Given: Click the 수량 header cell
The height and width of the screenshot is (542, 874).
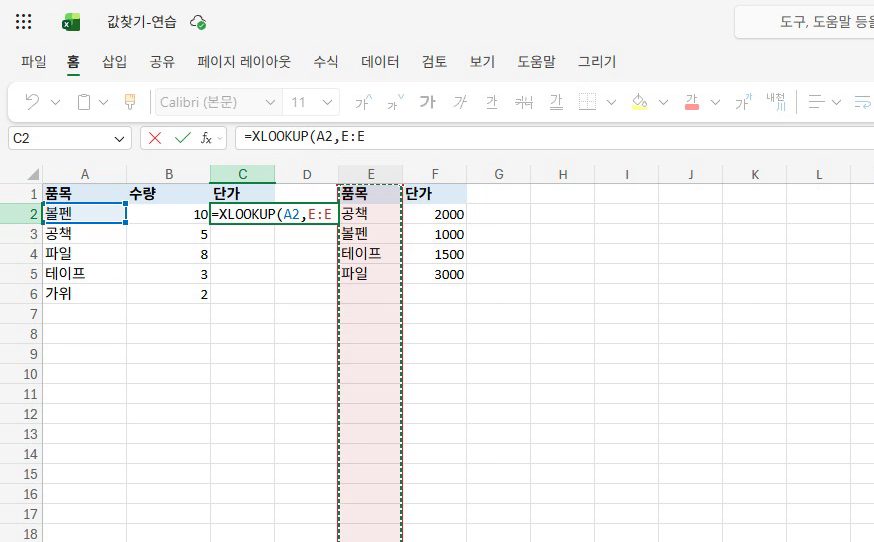Looking at the screenshot, I should 168,193.
